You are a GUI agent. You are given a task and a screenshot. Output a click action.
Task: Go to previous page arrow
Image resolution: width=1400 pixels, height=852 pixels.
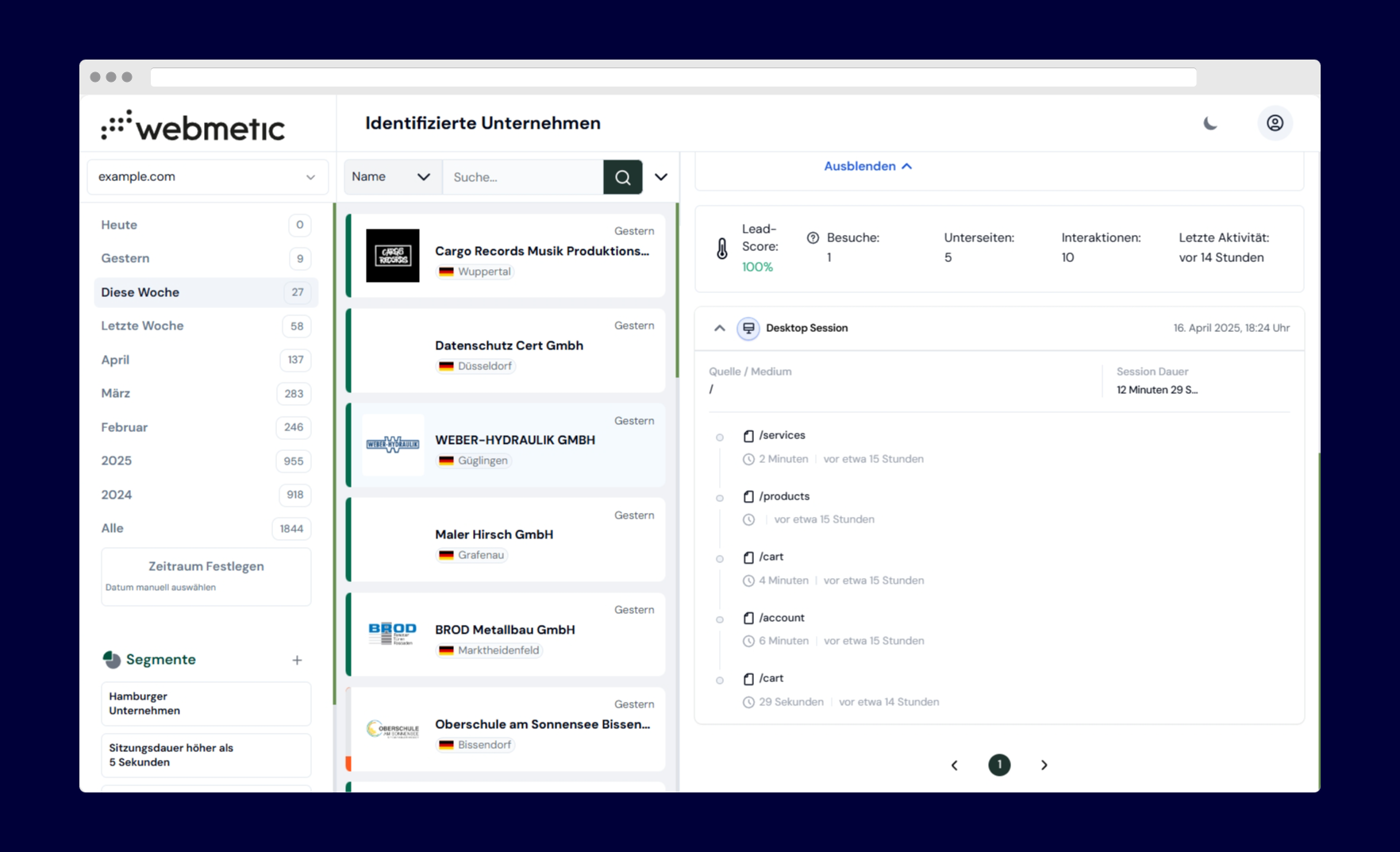pos(954,765)
